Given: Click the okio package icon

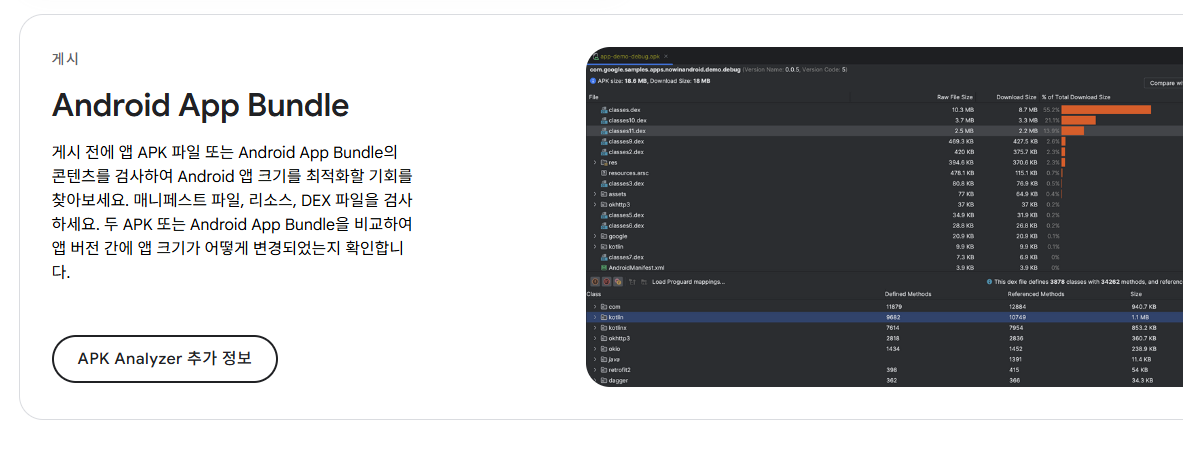Looking at the screenshot, I should pos(604,349).
